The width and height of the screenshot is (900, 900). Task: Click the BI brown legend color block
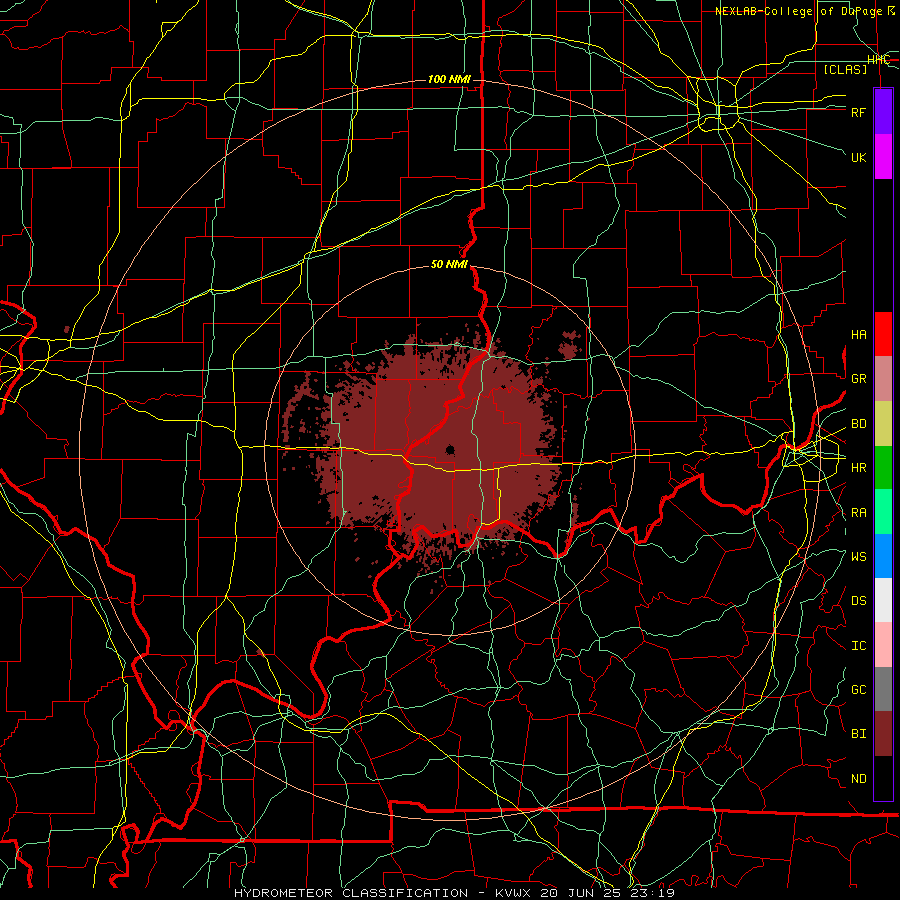[x=883, y=734]
